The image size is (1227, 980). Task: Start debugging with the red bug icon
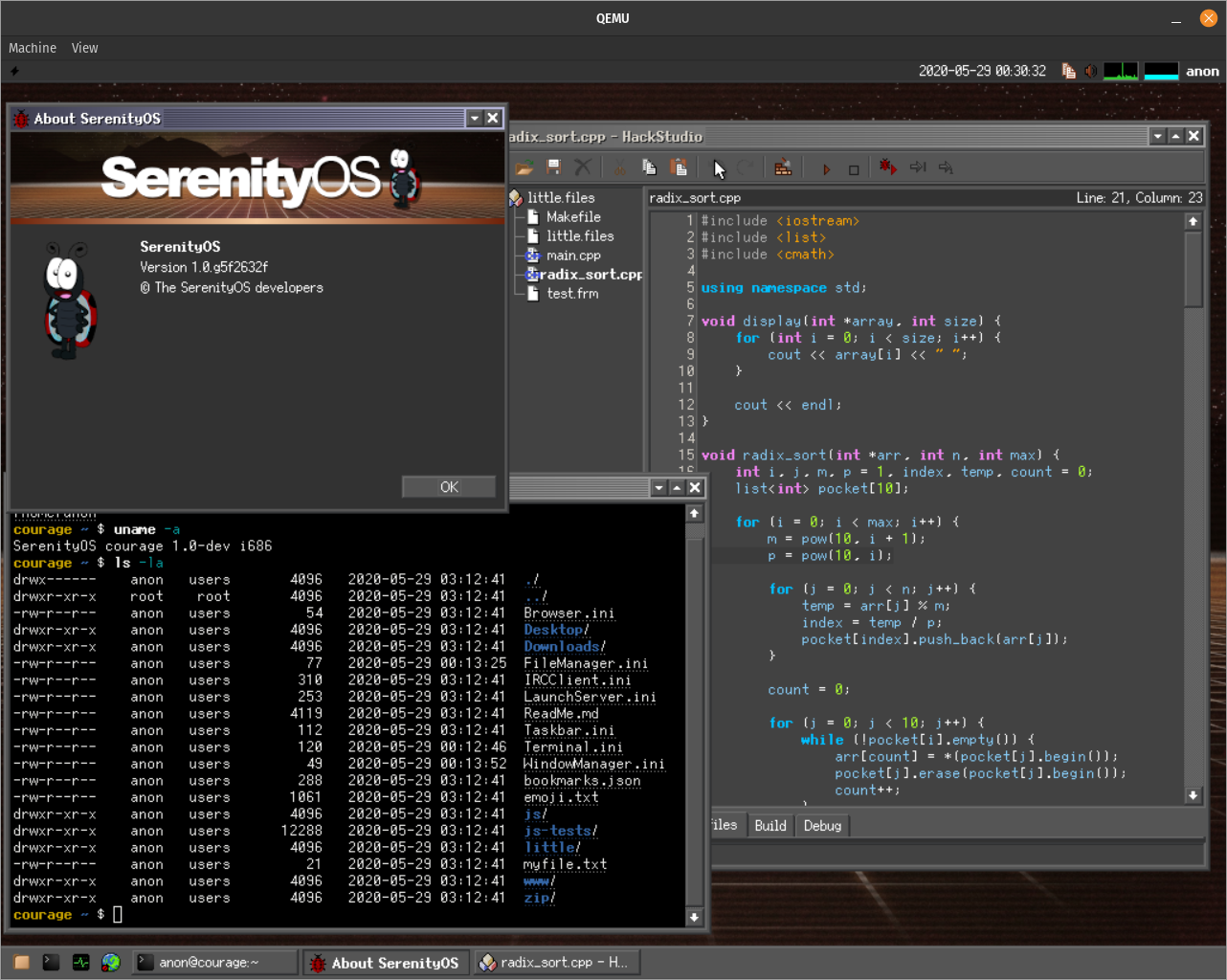(x=888, y=167)
